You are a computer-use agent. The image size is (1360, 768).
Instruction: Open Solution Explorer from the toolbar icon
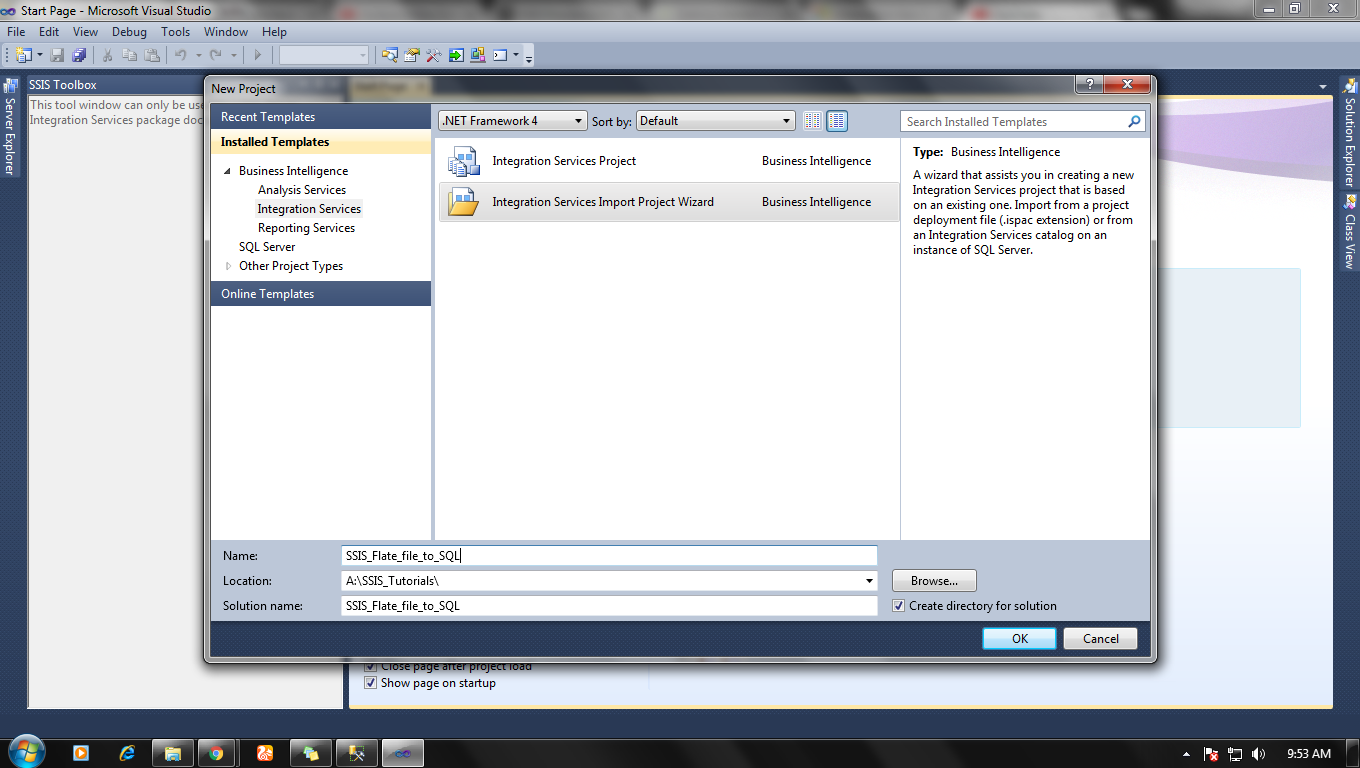coord(390,55)
